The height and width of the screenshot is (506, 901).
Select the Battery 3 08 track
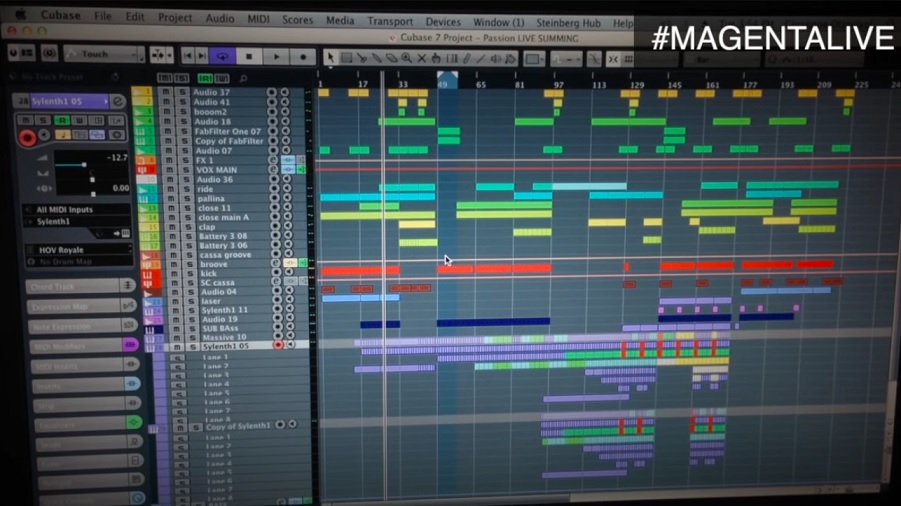click(x=223, y=236)
